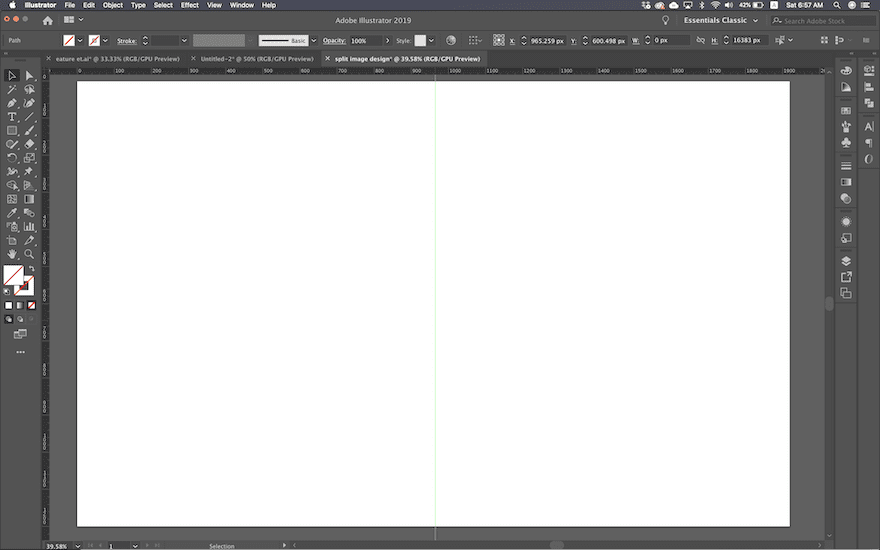
Task: Choose the Type tool
Action: (x=12, y=117)
